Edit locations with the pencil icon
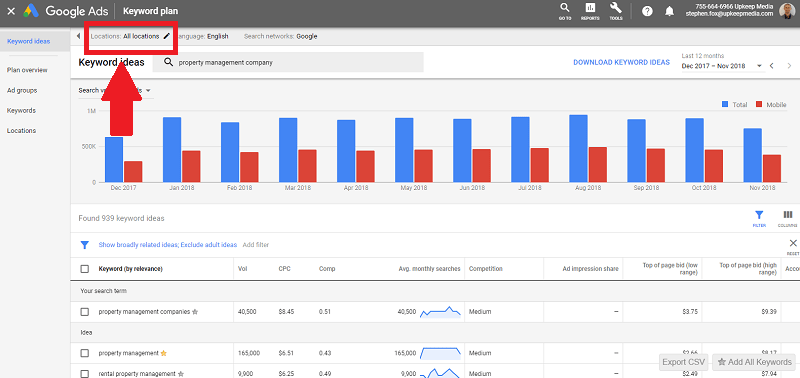Screen dimensions: 800x378 tap(166, 36)
